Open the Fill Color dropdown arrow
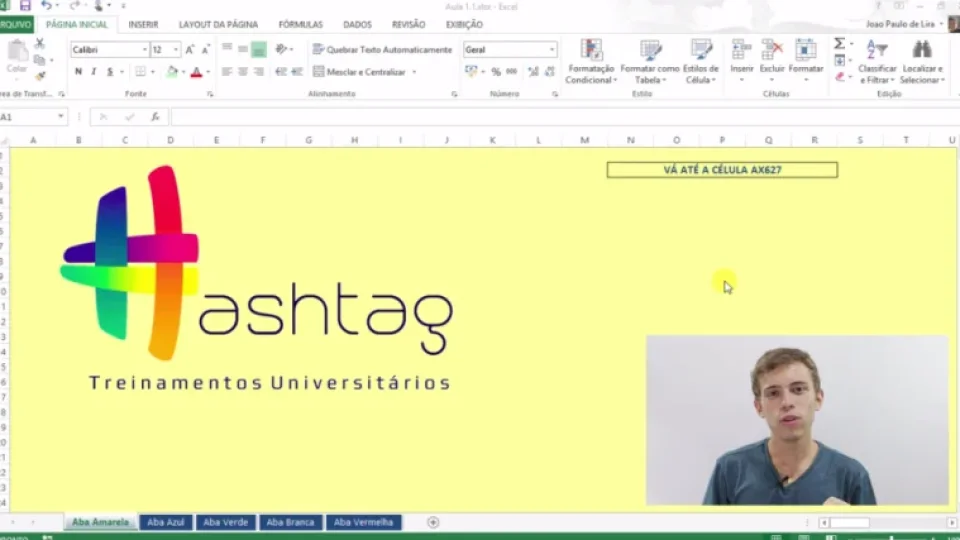 coord(183,72)
